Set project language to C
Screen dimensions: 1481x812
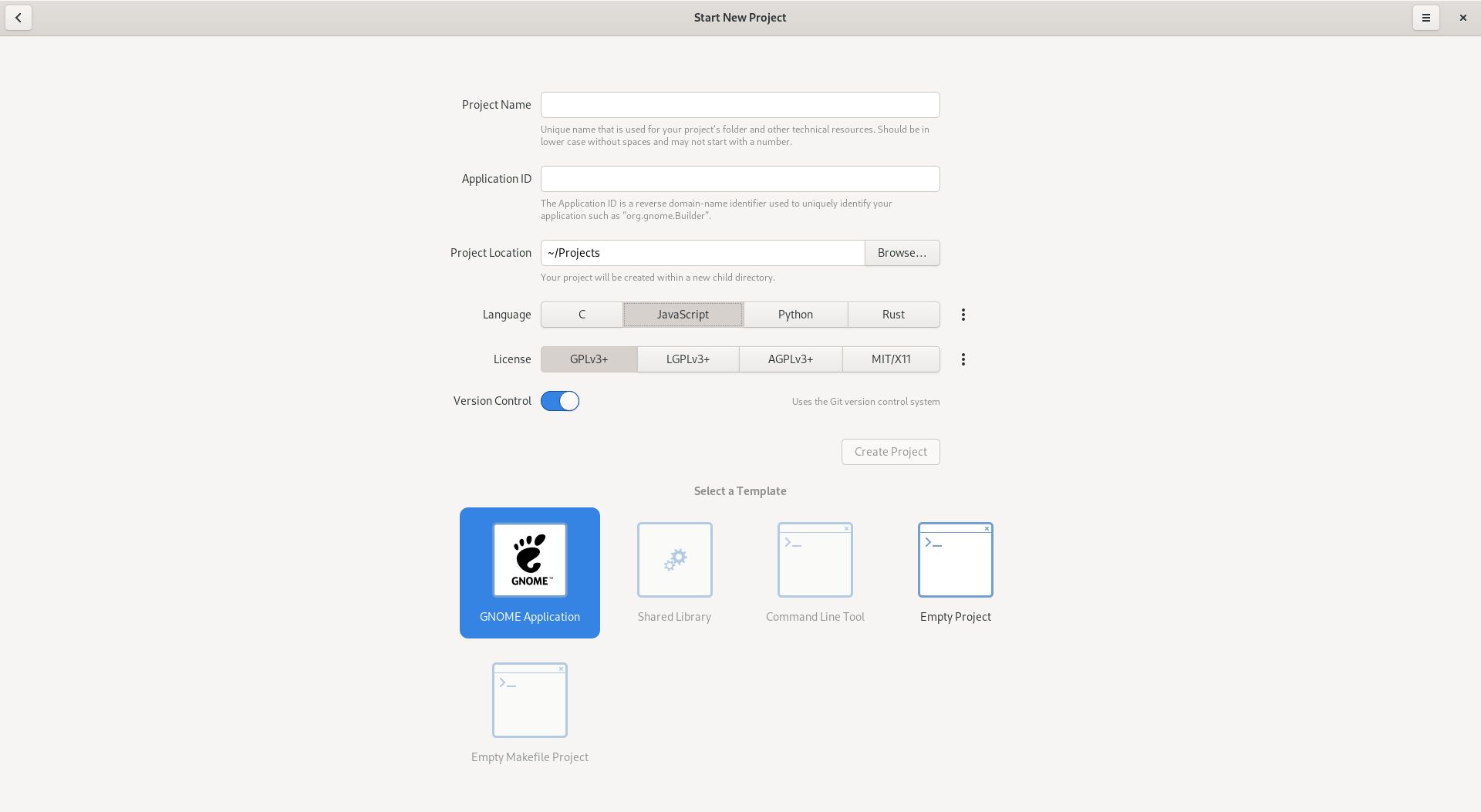coord(582,314)
